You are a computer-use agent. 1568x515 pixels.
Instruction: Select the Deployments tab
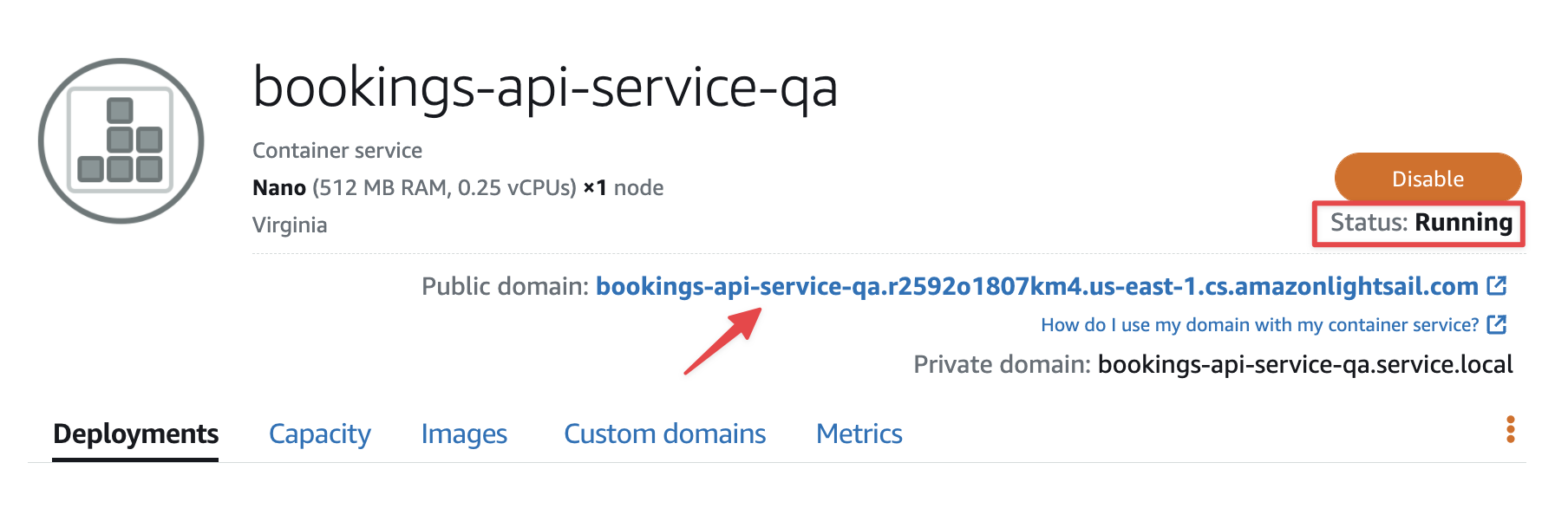pyautogui.click(x=135, y=434)
